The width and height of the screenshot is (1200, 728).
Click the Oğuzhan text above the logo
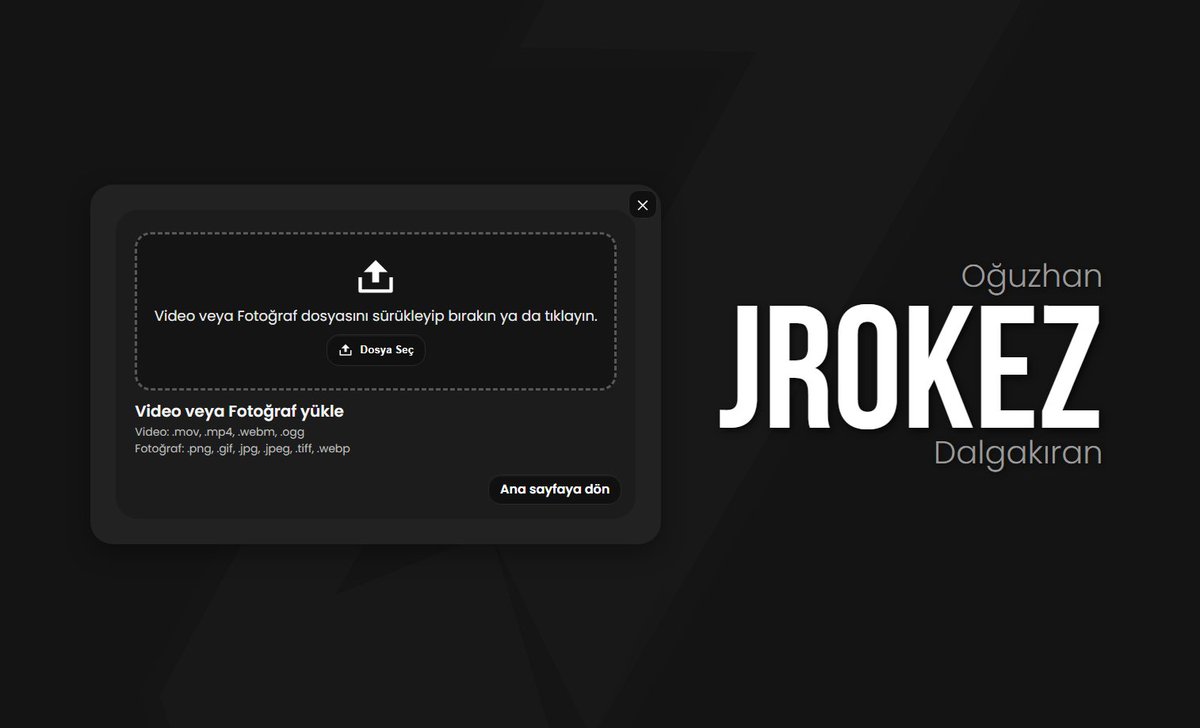click(1031, 276)
